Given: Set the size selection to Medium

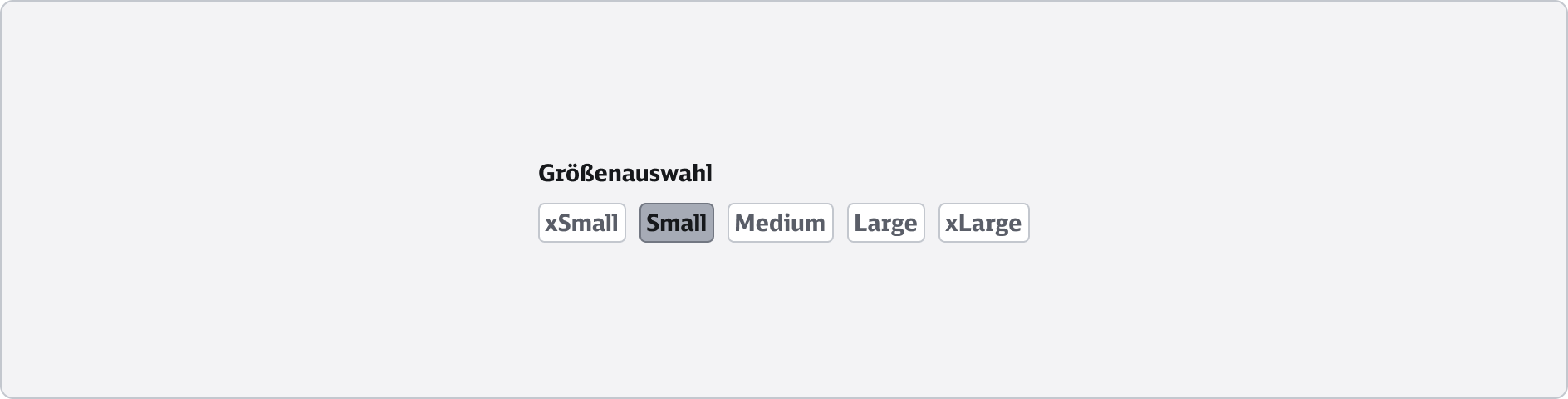Looking at the screenshot, I should 780,223.
